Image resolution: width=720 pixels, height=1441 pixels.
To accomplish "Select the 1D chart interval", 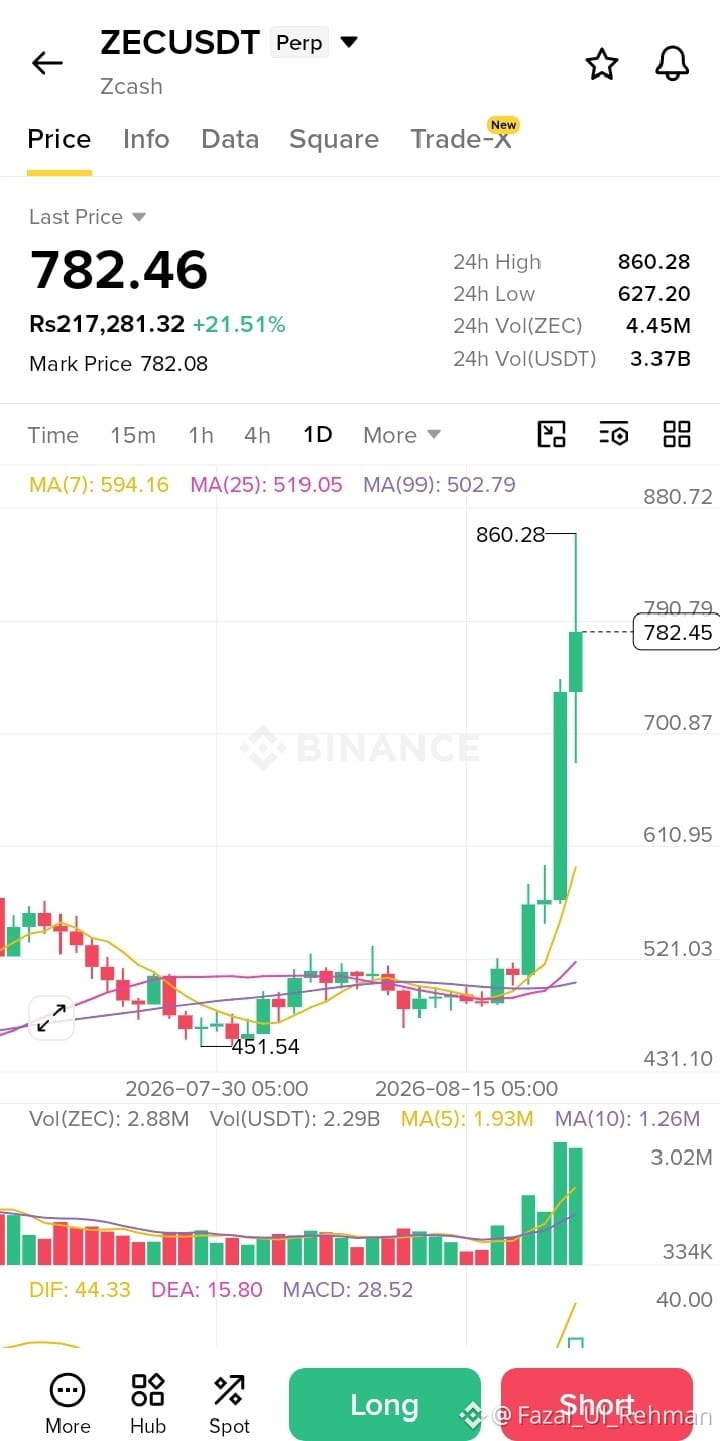I will 318,435.
